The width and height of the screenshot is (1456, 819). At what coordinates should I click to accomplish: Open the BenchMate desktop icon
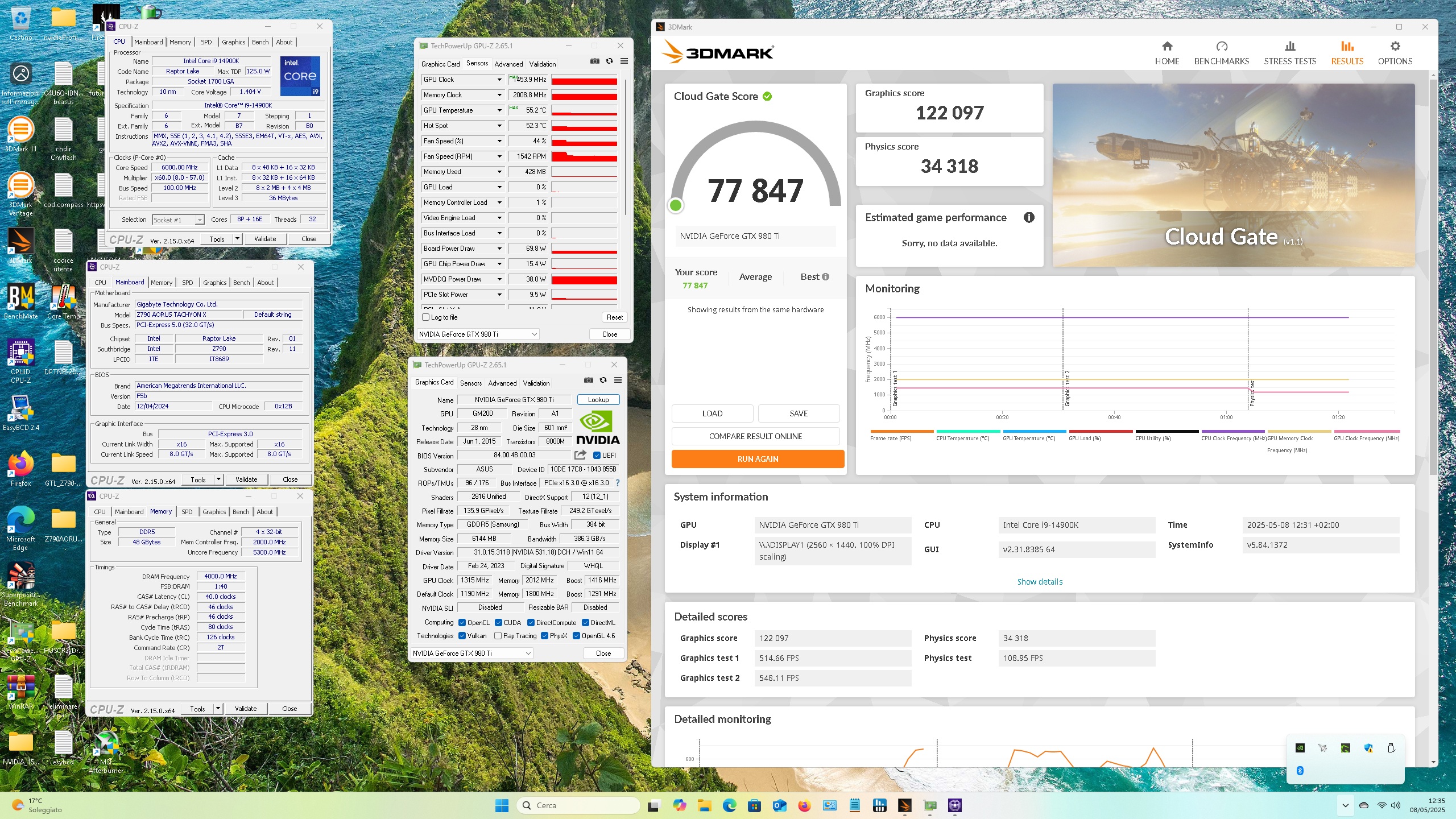tap(21, 301)
